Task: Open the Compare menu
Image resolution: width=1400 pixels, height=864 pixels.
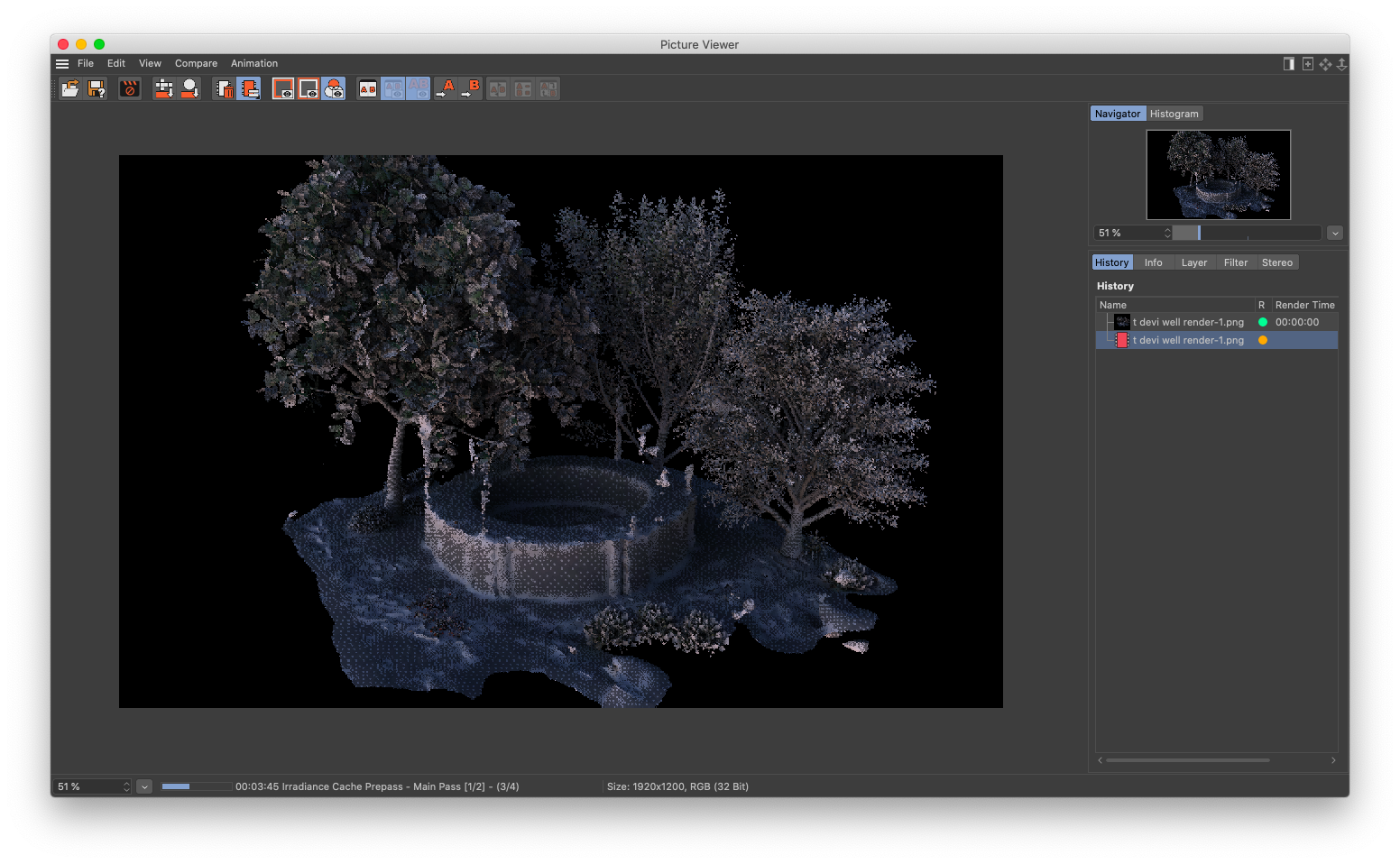Action: tap(196, 63)
